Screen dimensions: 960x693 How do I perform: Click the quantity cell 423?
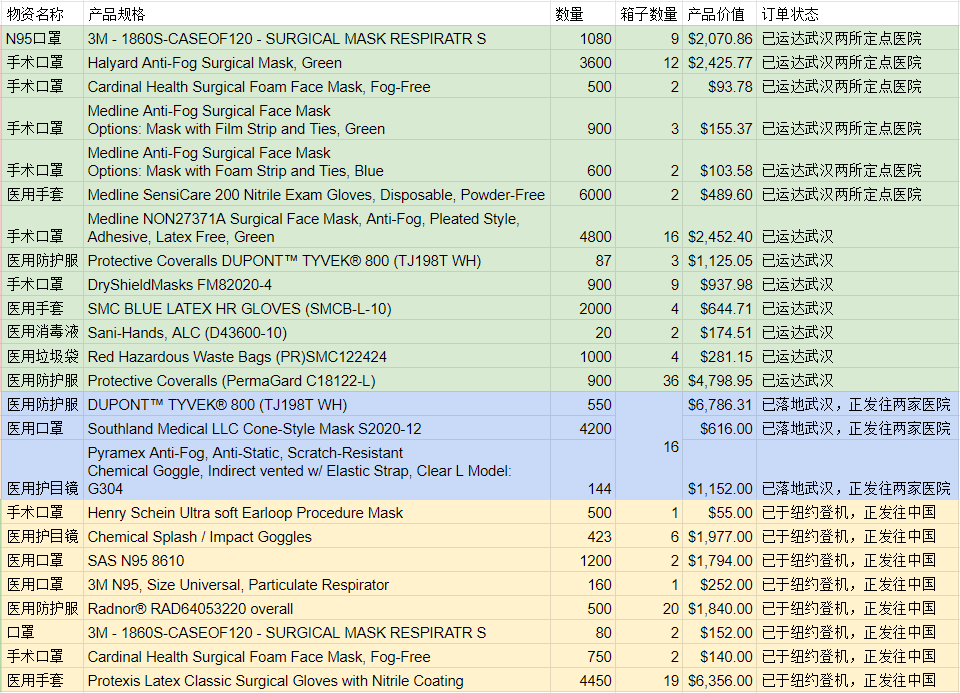click(x=583, y=536)
